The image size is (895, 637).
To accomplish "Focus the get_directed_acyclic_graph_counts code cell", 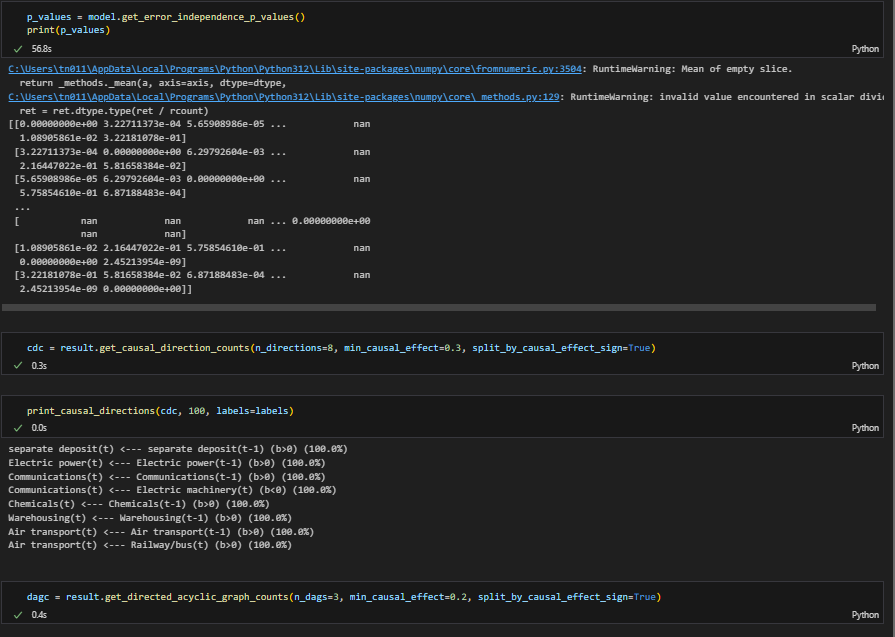I will [x=343, y=596].
